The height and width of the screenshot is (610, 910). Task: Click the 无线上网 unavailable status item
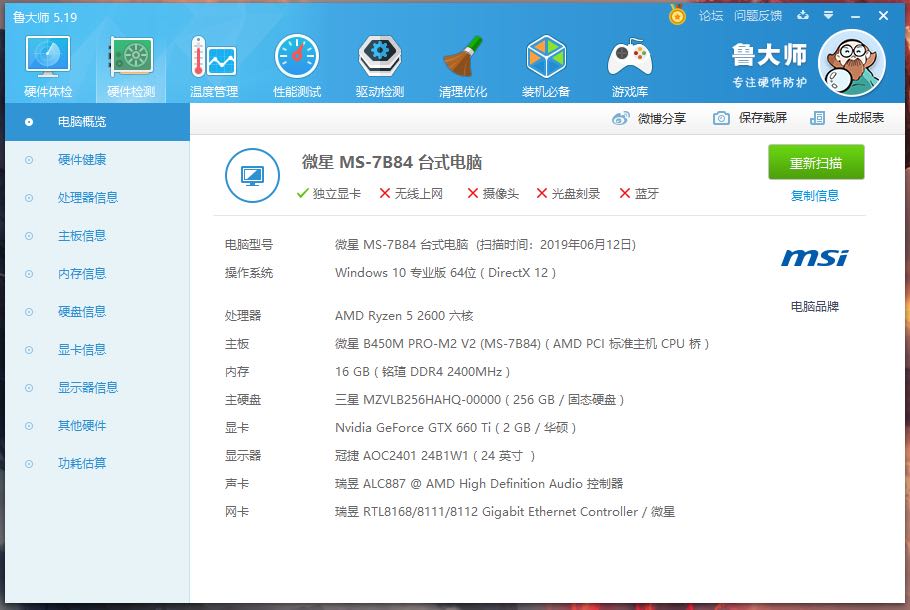pyautogui.click(x=411, y=194)
